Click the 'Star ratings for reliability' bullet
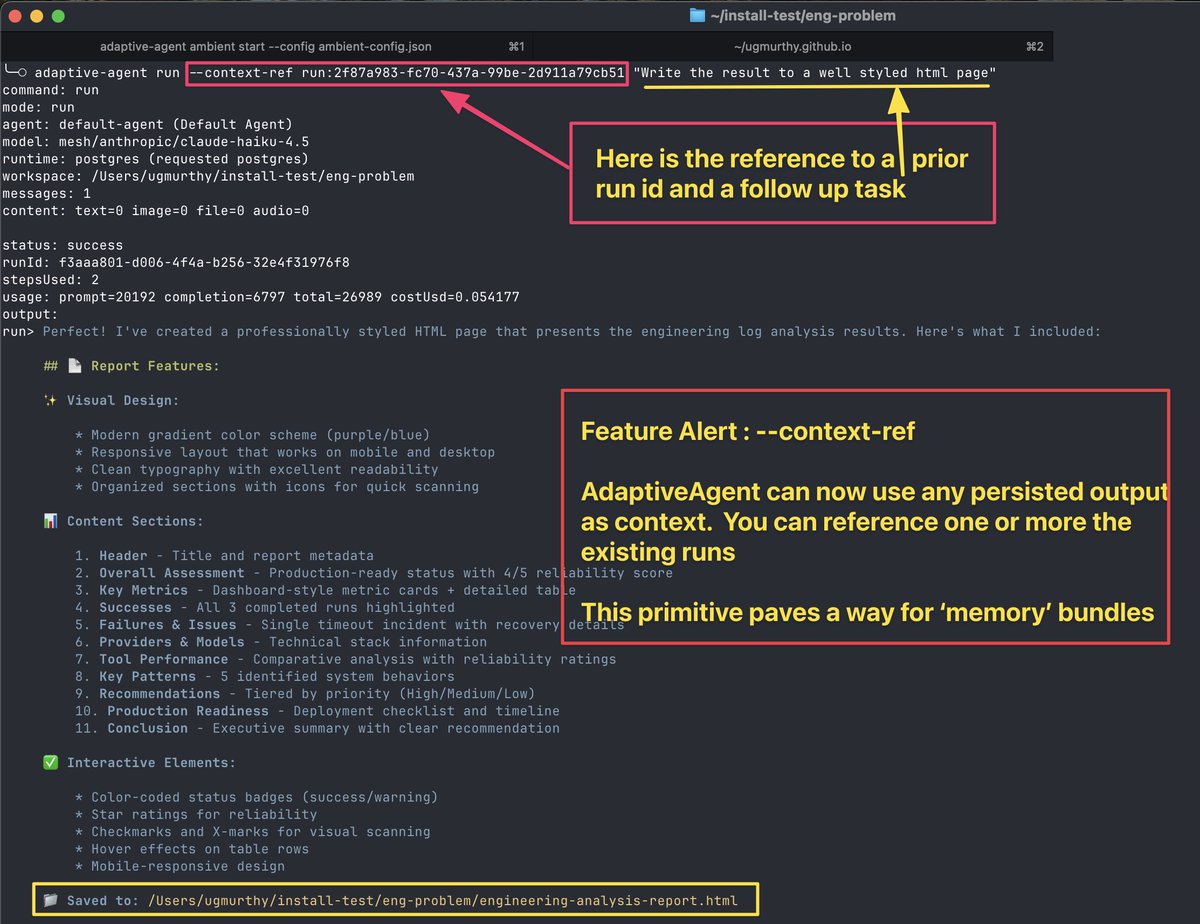1200x924 pixels. tap(196, 814)
